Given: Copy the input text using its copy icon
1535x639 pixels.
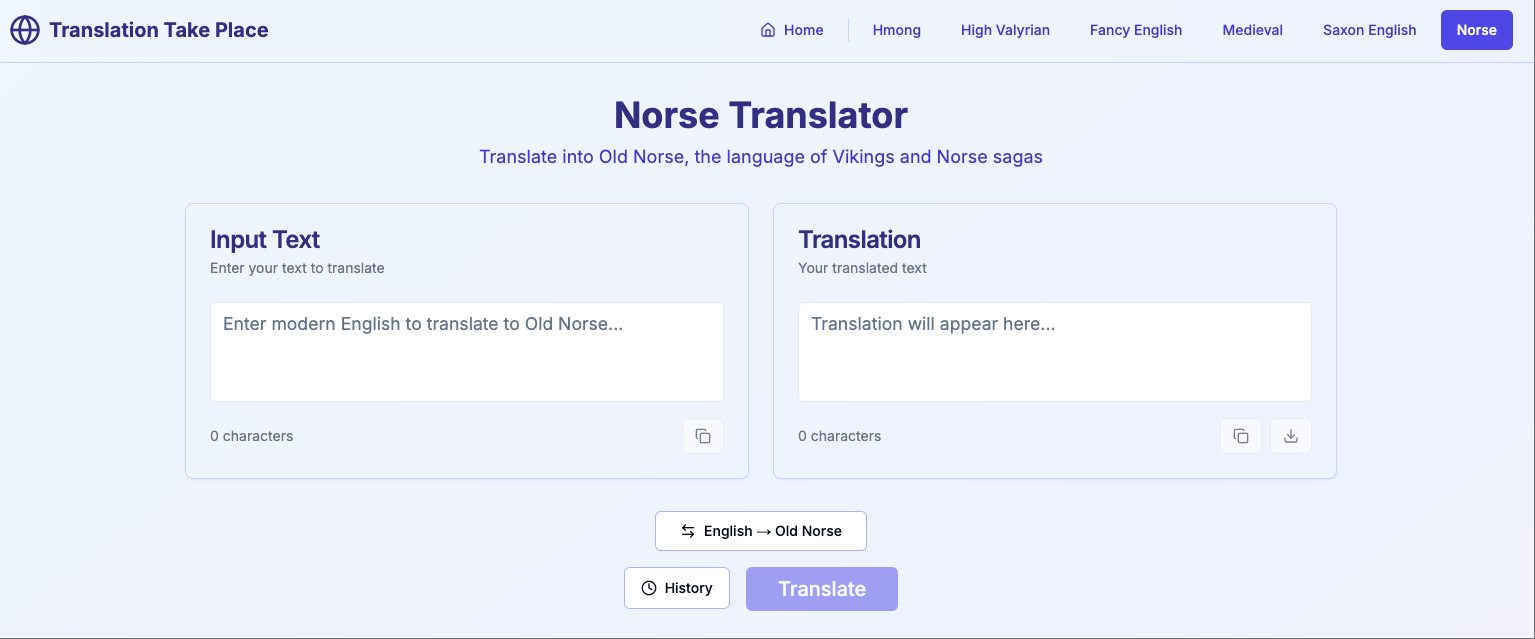Looking at the screenshot, I should 703,436.
